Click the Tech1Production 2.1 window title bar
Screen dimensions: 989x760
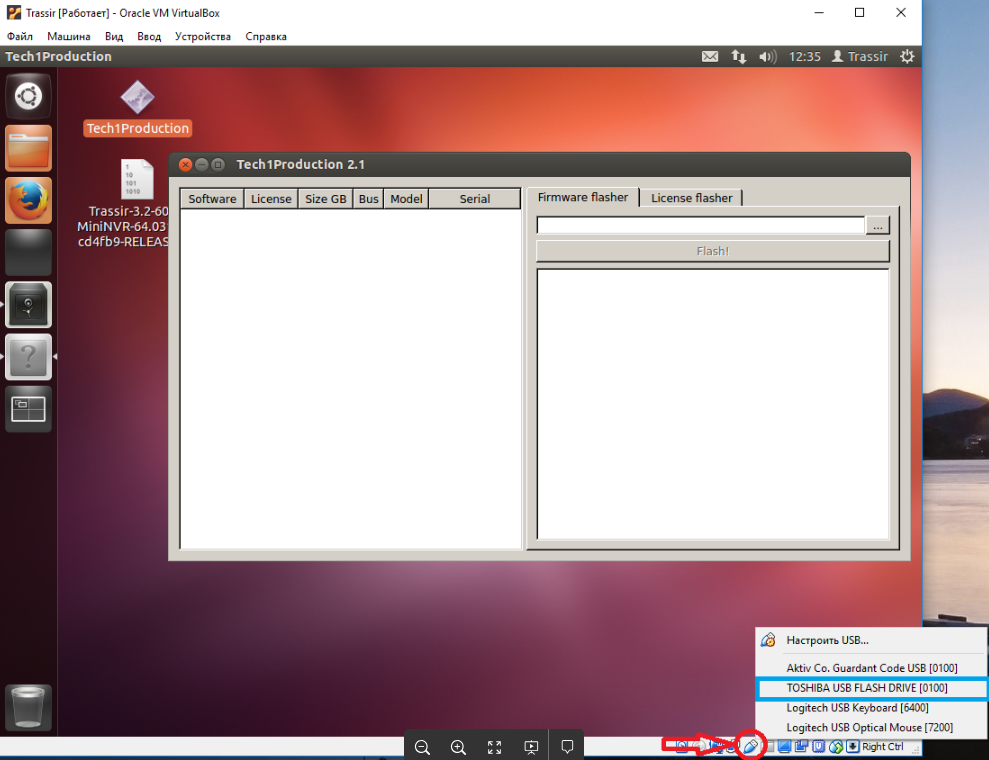tap(539, 165)
